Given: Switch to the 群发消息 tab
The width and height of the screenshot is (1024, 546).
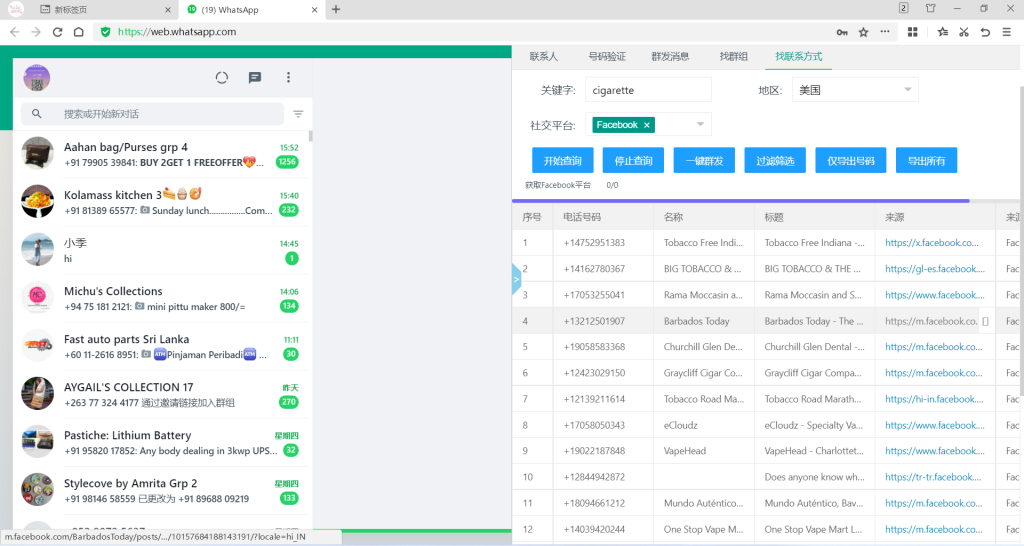Looking at the screenshot, I should coord(669,57).
